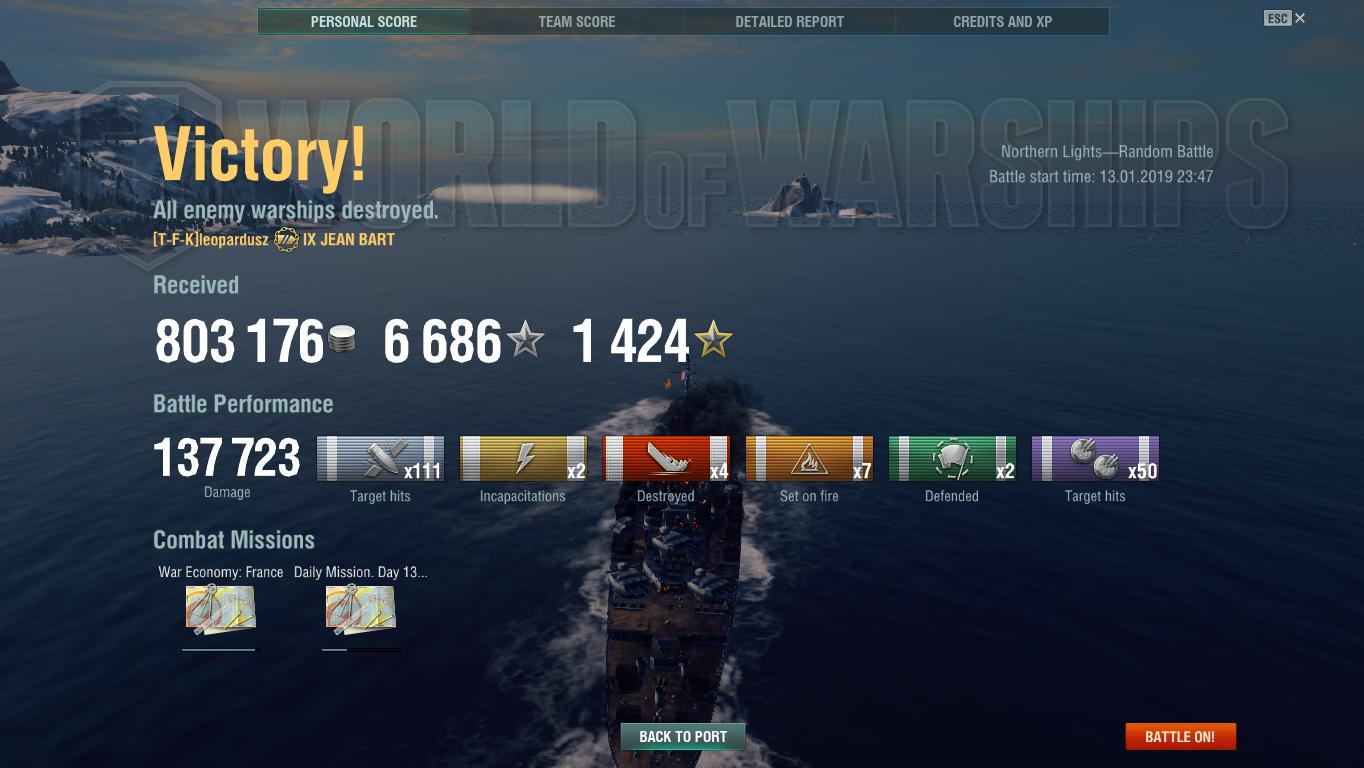Open the War Economy: France mission icon
Viewport: 1364px width, 768px height.
click(x=220, y=610)
